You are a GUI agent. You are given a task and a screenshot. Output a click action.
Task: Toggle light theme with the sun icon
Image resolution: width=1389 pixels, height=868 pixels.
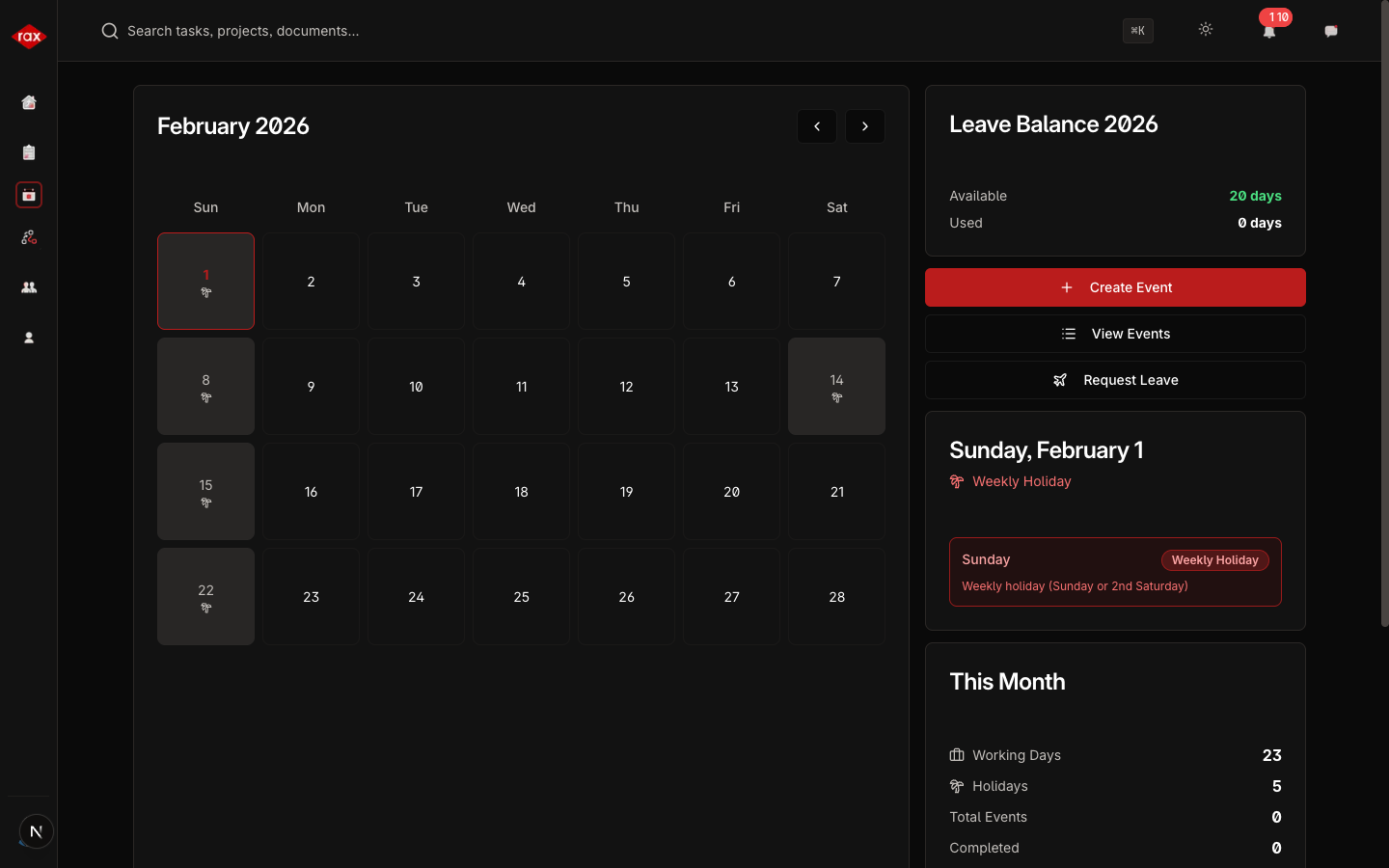click(x=1206, y=30)
